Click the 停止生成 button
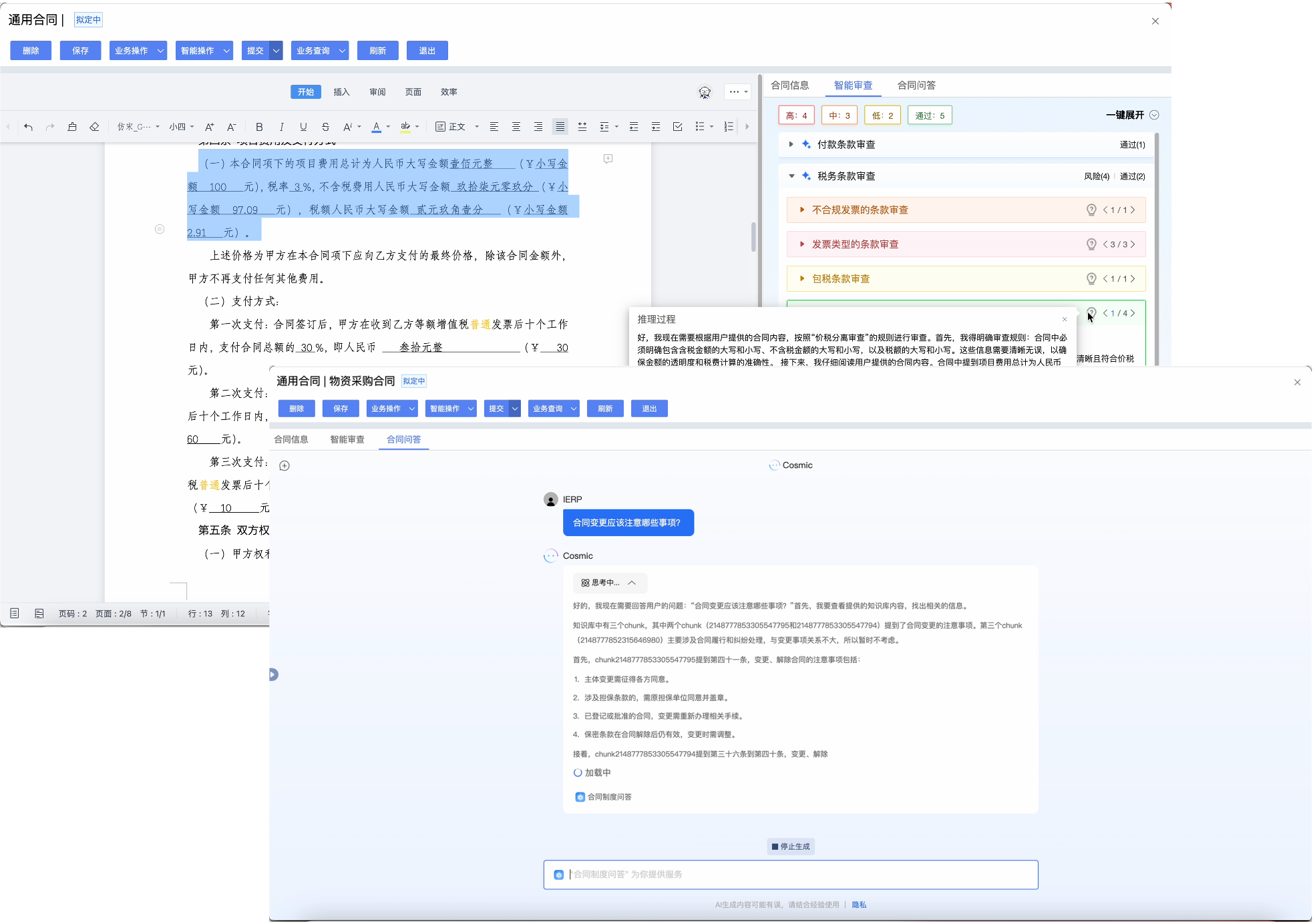The width and height of the screenshot is (1313, 924). point(791,847)
